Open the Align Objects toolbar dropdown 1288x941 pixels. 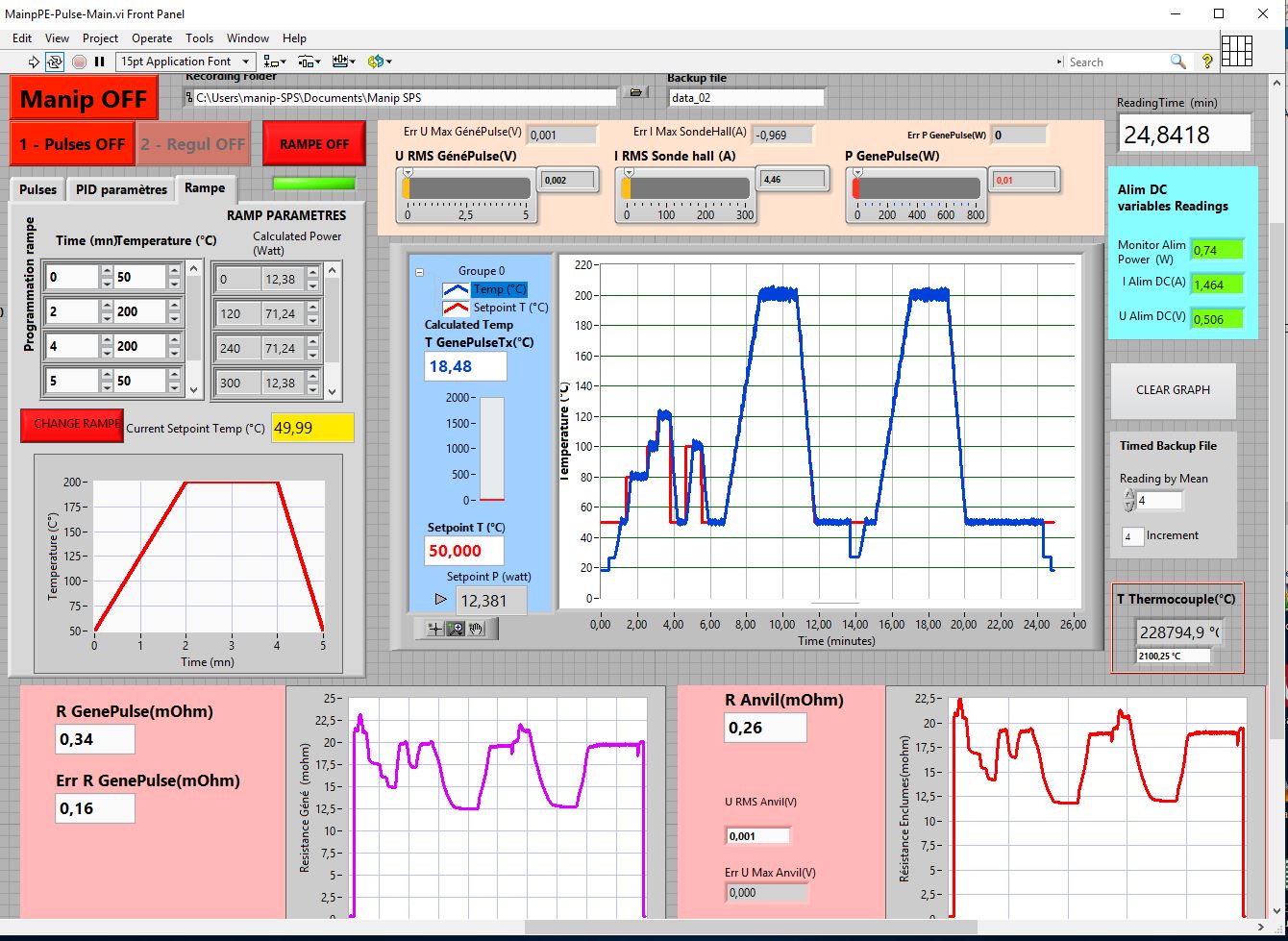pyautogui.click(x=275, y=62)
